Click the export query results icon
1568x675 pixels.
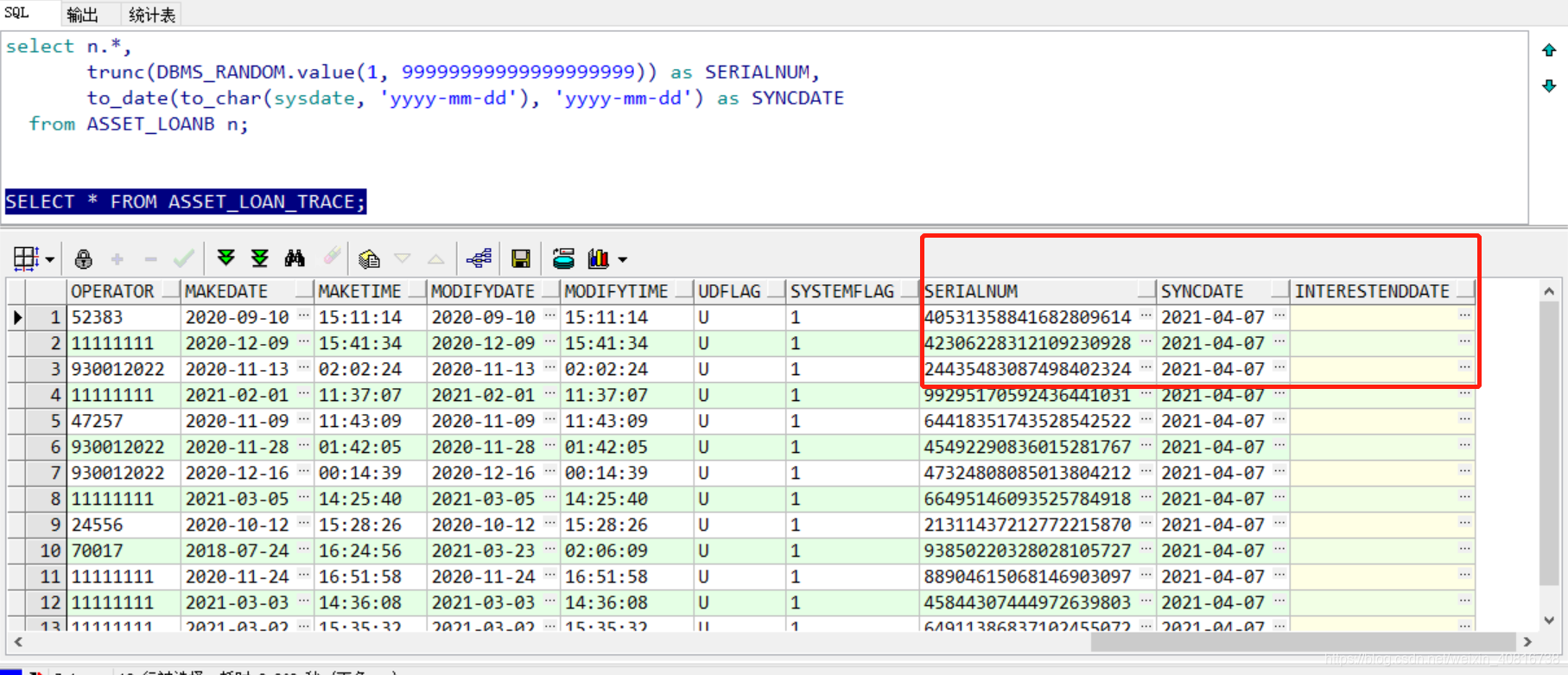[563, 258]
